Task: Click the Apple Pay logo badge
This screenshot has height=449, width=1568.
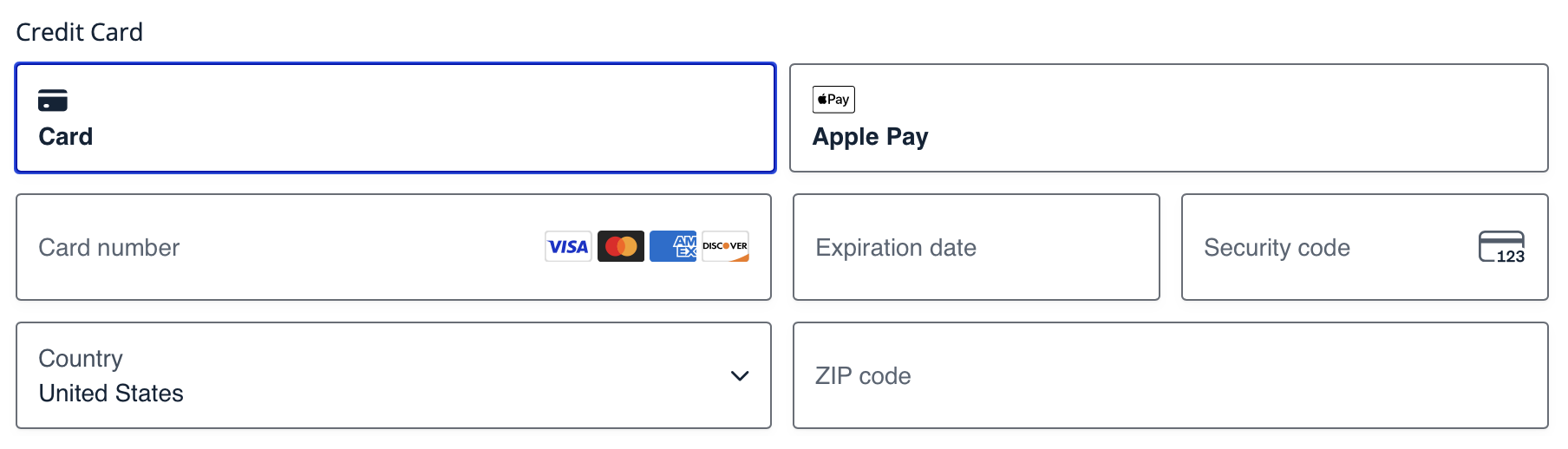Action: [x=833, y=100]
